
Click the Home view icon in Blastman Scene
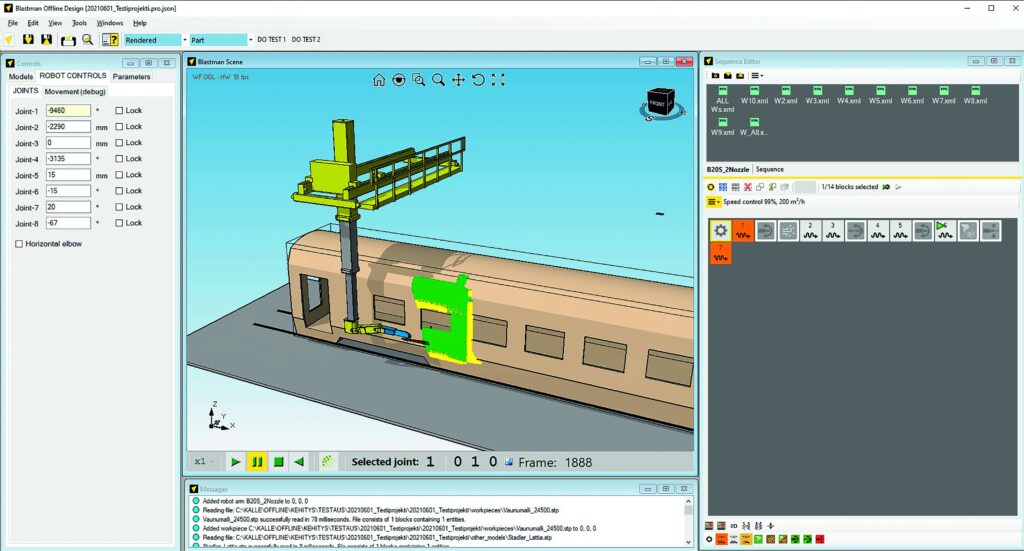(x=379, y=80)
